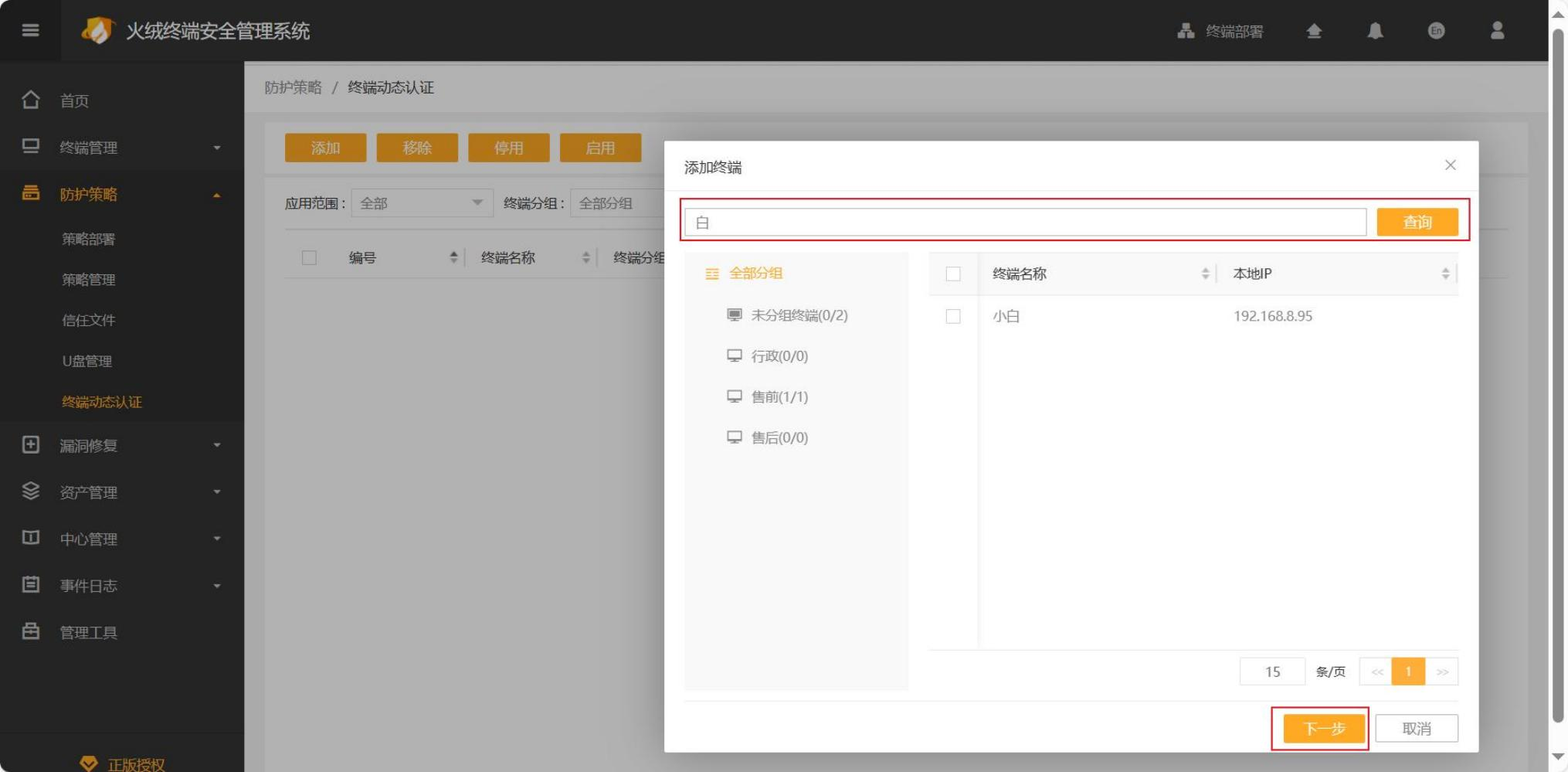The width and height of the screenshot is (1568, 772).
Task: Toggle the checkbox beside 编号 column
Action: (x=309, y=258)
